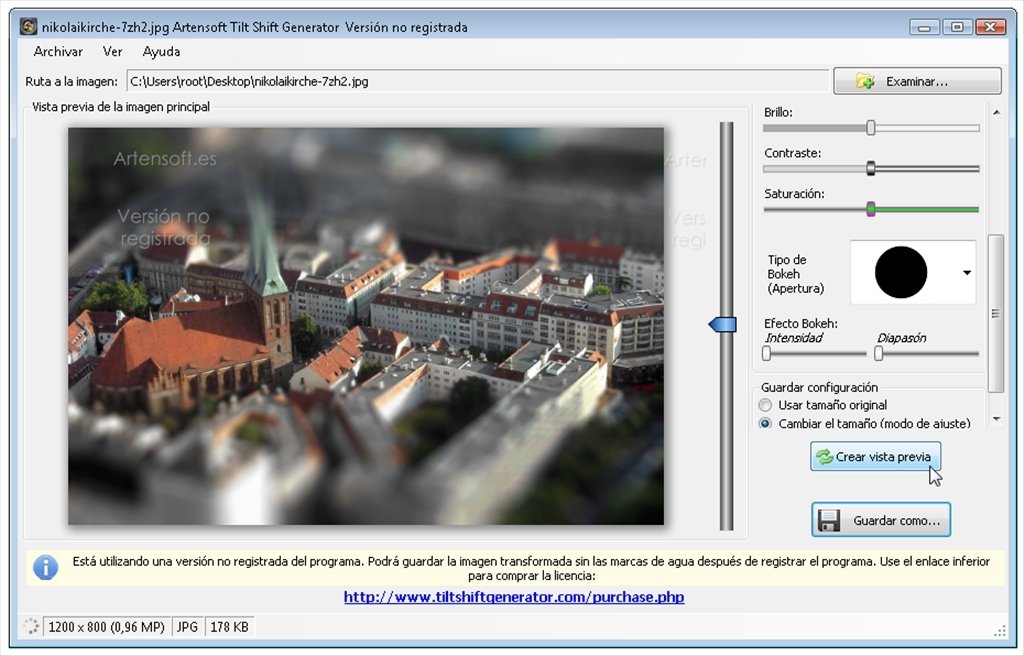Click the blue information icon

coord(46,567)
